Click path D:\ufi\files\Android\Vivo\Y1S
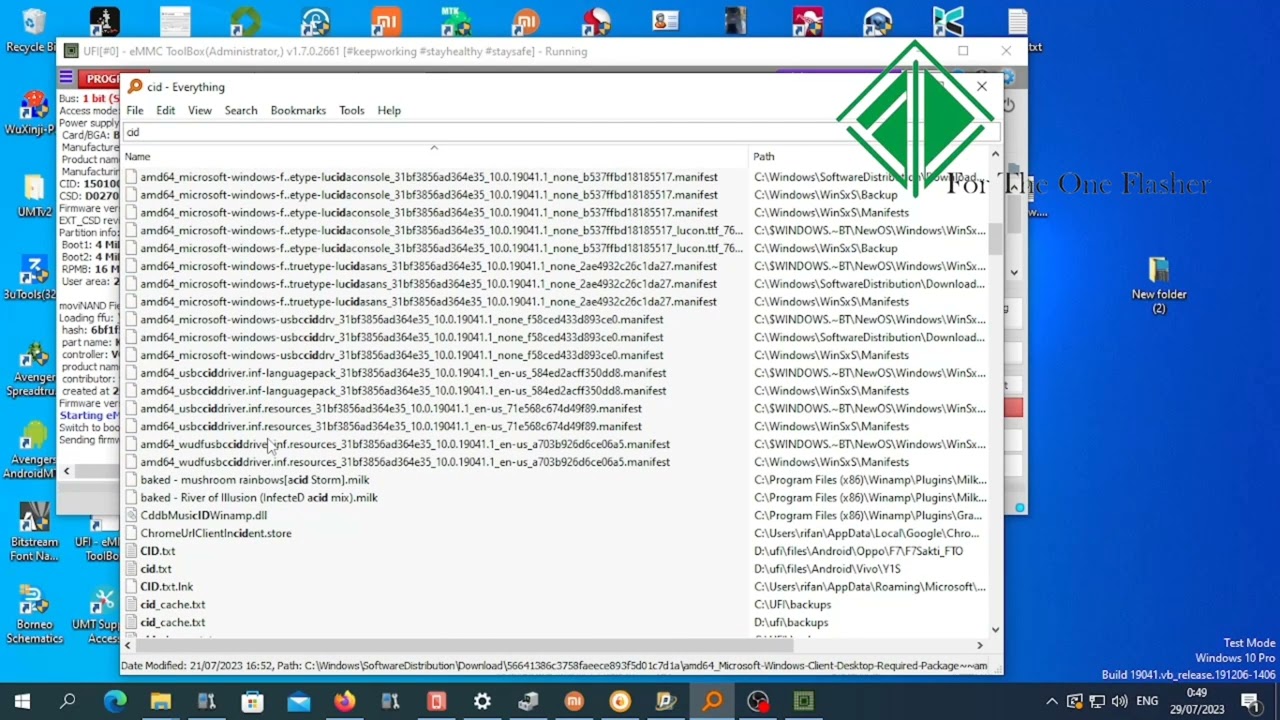 [826, 569]
